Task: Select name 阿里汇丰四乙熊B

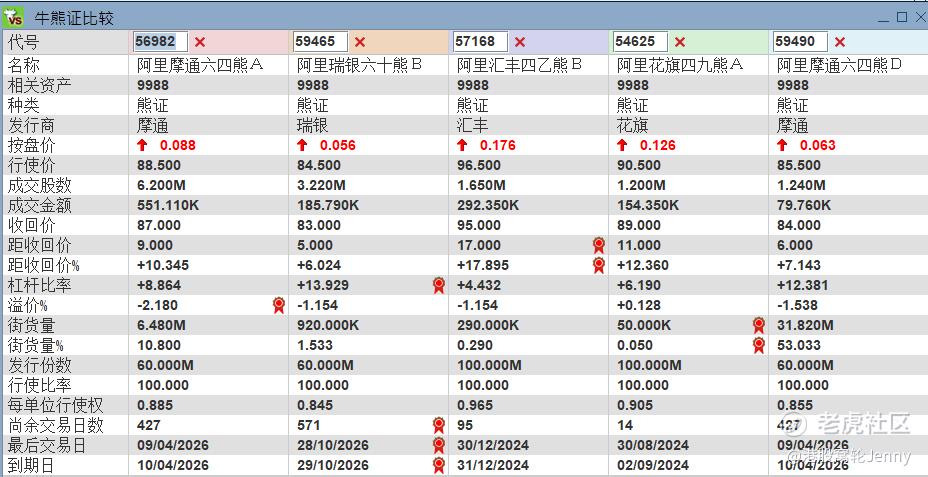Action: click(520, 65)
